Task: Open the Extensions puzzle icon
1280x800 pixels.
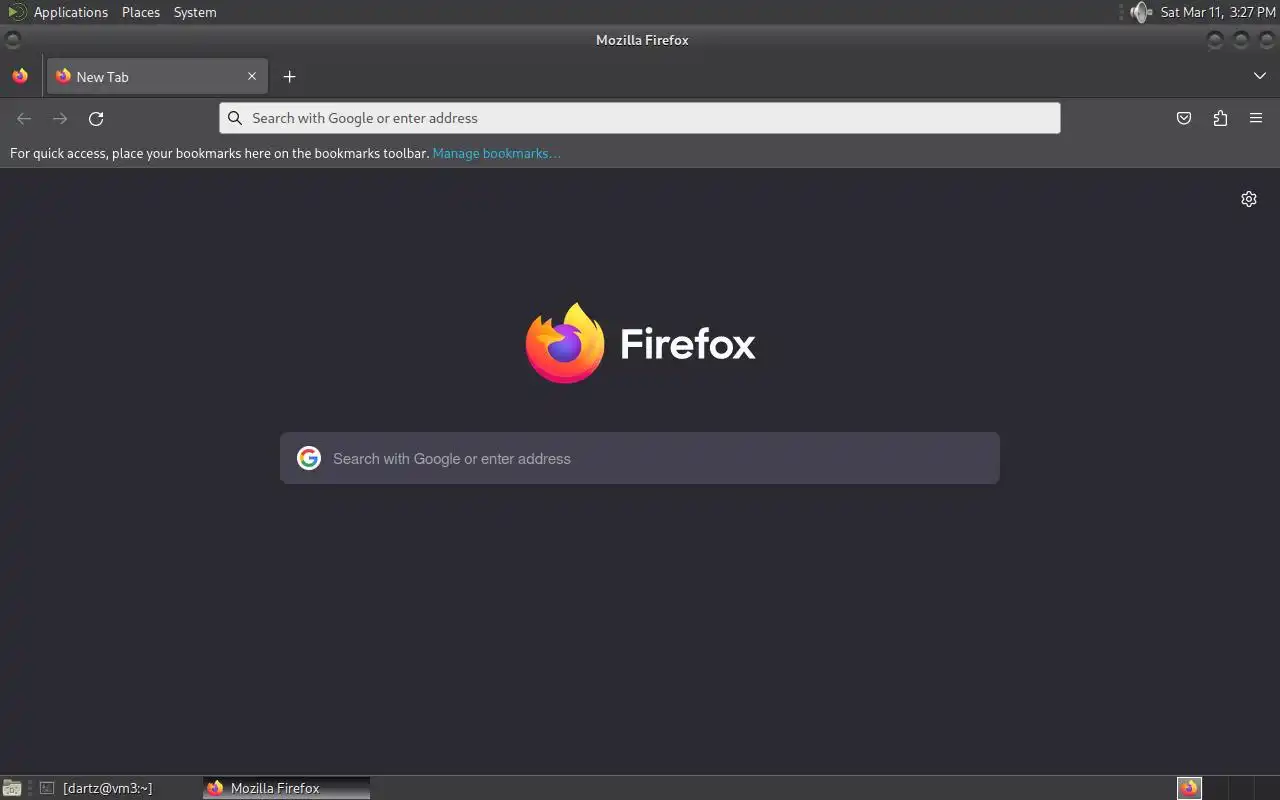Action: pyautogui.click(x=1220, y=118)
